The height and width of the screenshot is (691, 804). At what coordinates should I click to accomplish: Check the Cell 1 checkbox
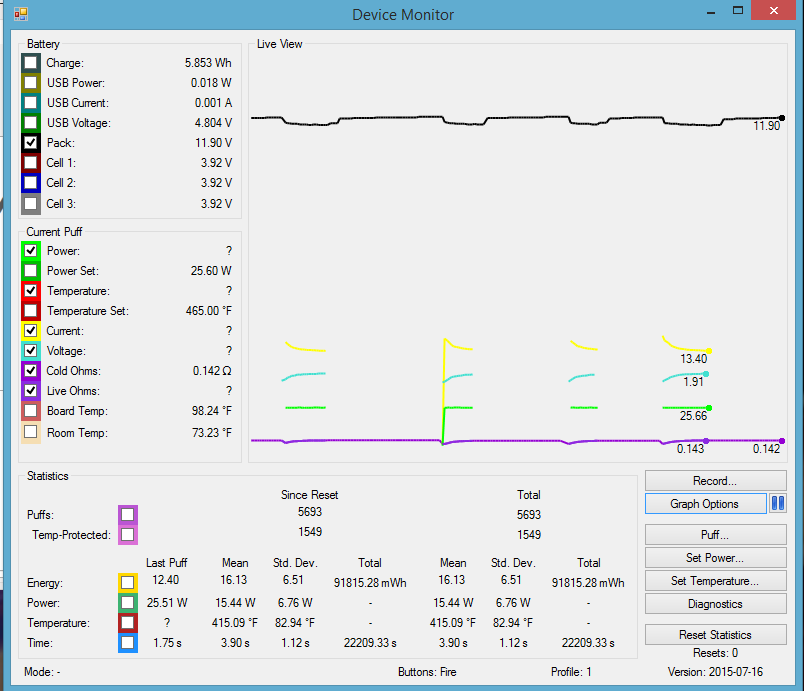31,163
